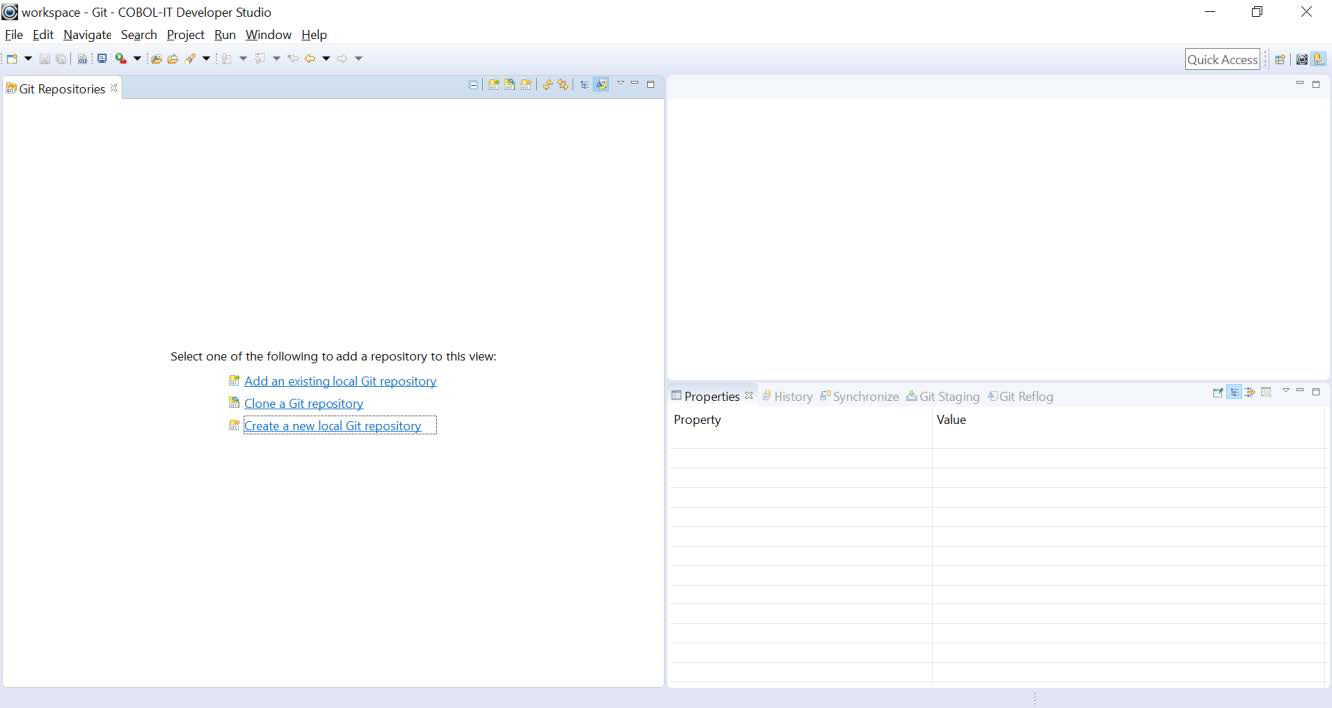Click the Open Perspective icon
The width and height of the screenshot is (1332, 708).
(1280, 59)
